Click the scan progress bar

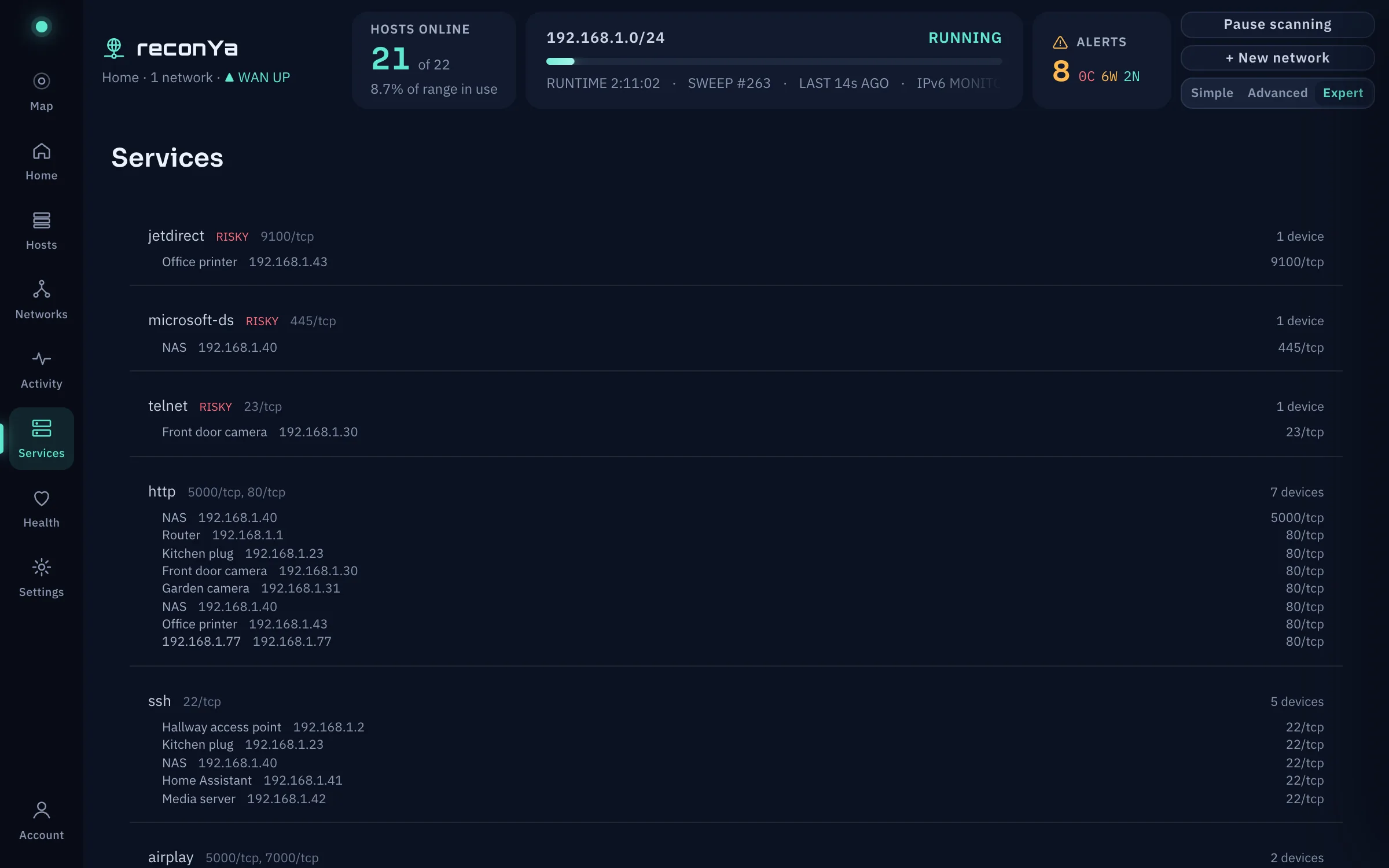[x=774, y=61]
